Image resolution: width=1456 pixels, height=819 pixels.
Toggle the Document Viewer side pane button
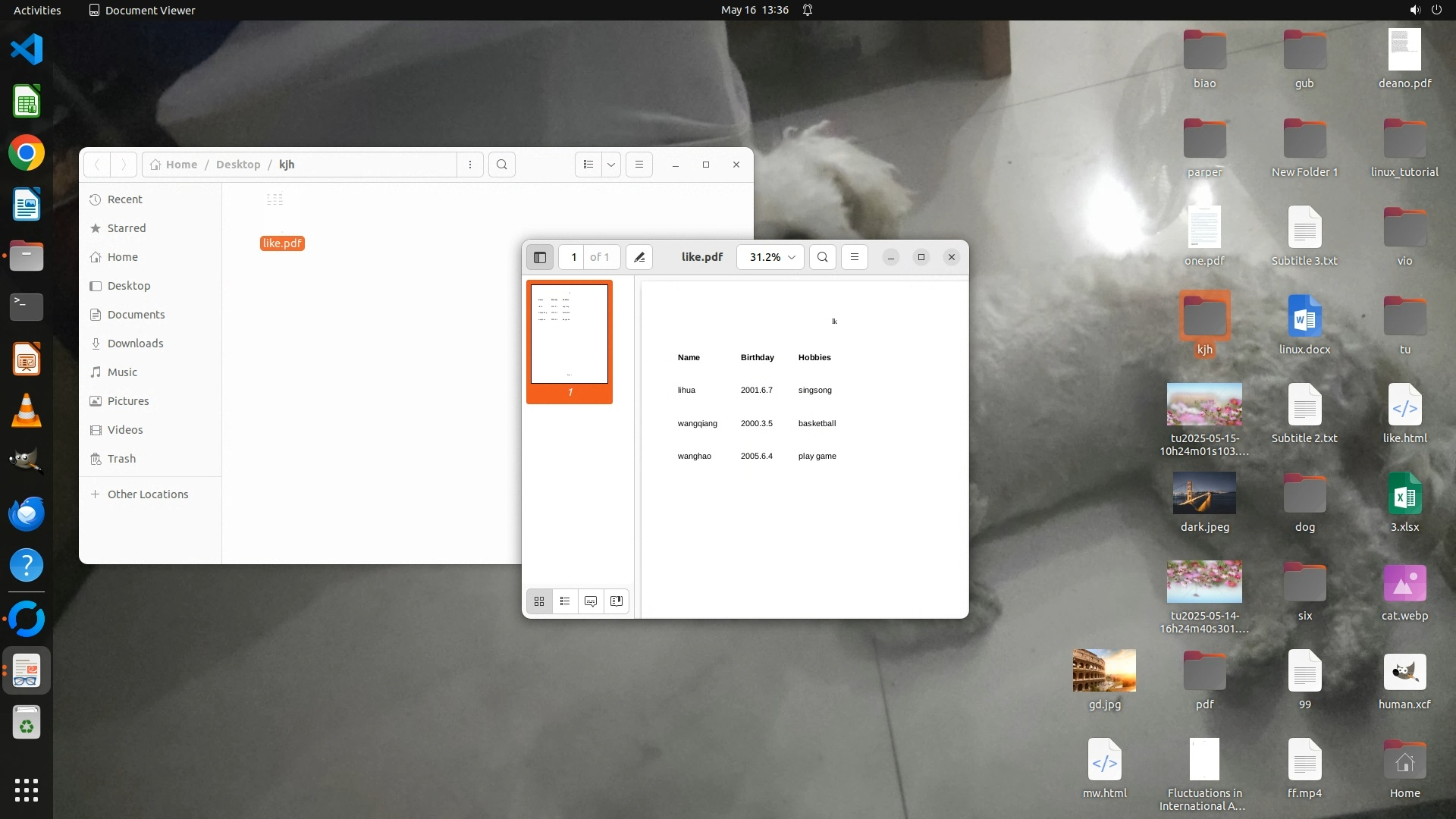point(540,257)
